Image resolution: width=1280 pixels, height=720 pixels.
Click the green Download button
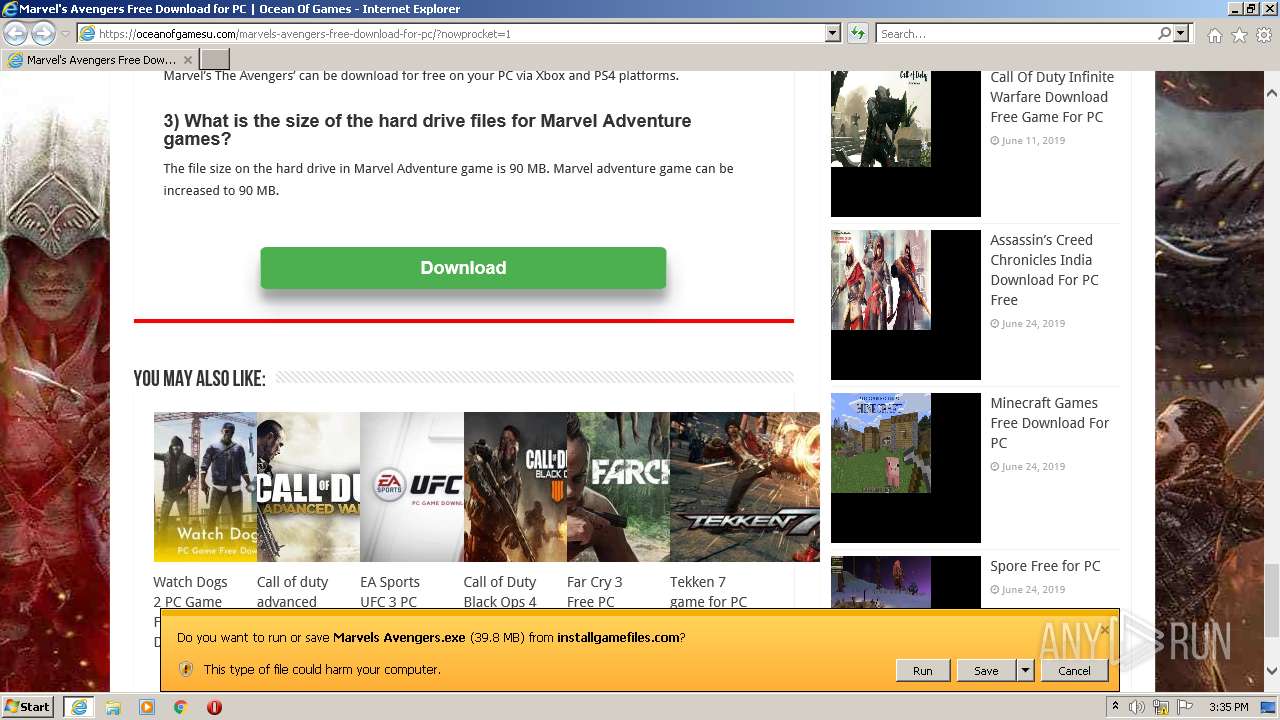coord(463,268)
